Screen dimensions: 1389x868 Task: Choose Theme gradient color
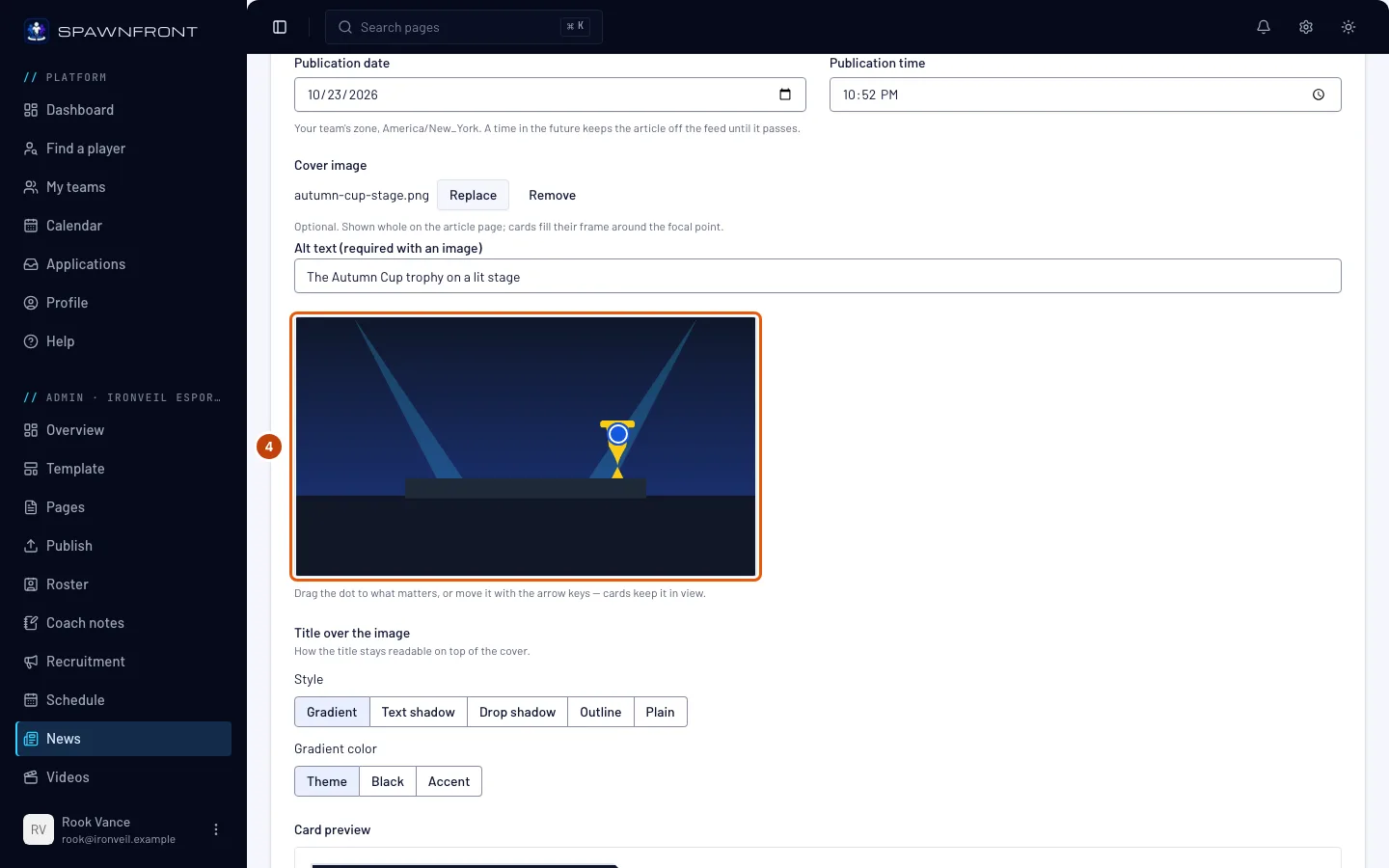click(326, 781)
